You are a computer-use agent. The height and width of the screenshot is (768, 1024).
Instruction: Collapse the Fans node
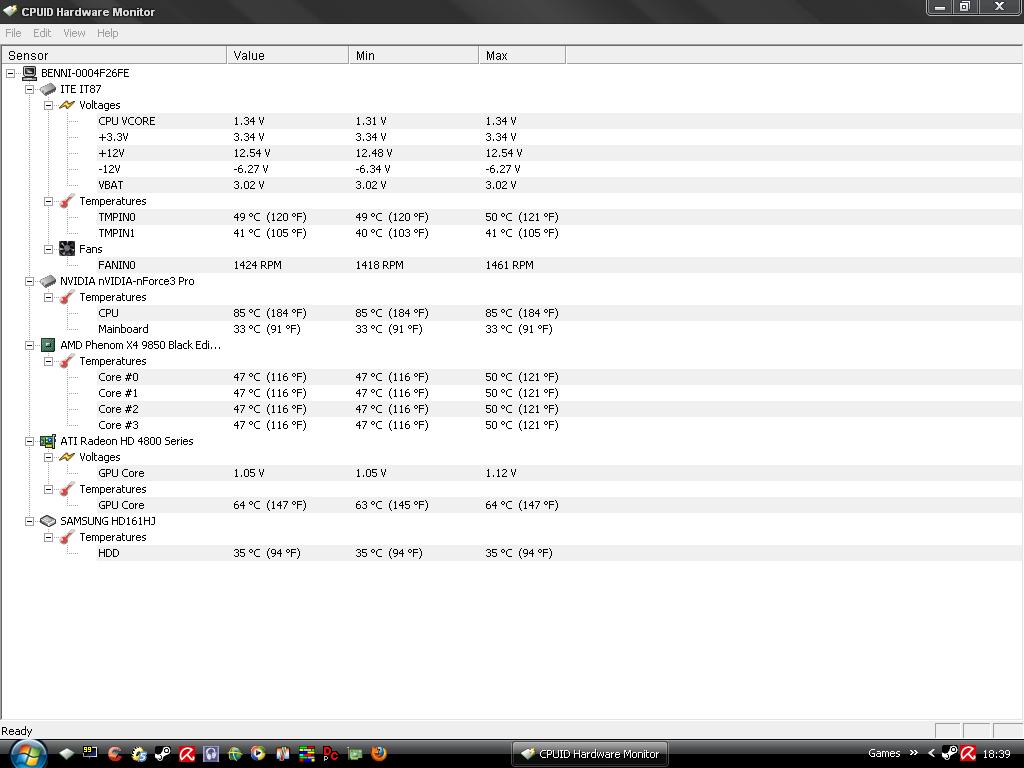tap(48, 249)
